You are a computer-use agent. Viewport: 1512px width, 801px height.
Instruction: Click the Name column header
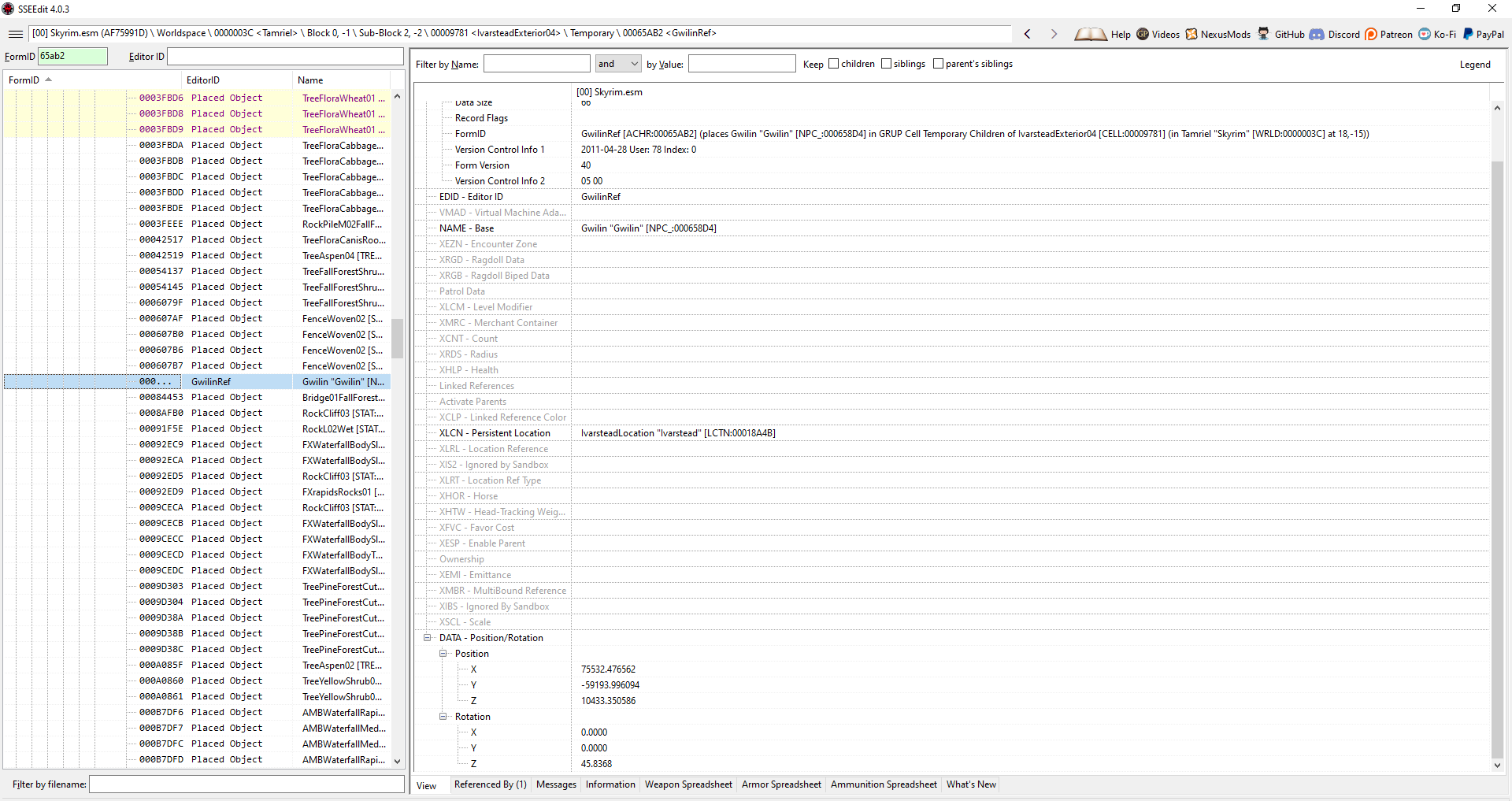pos(342,80)
